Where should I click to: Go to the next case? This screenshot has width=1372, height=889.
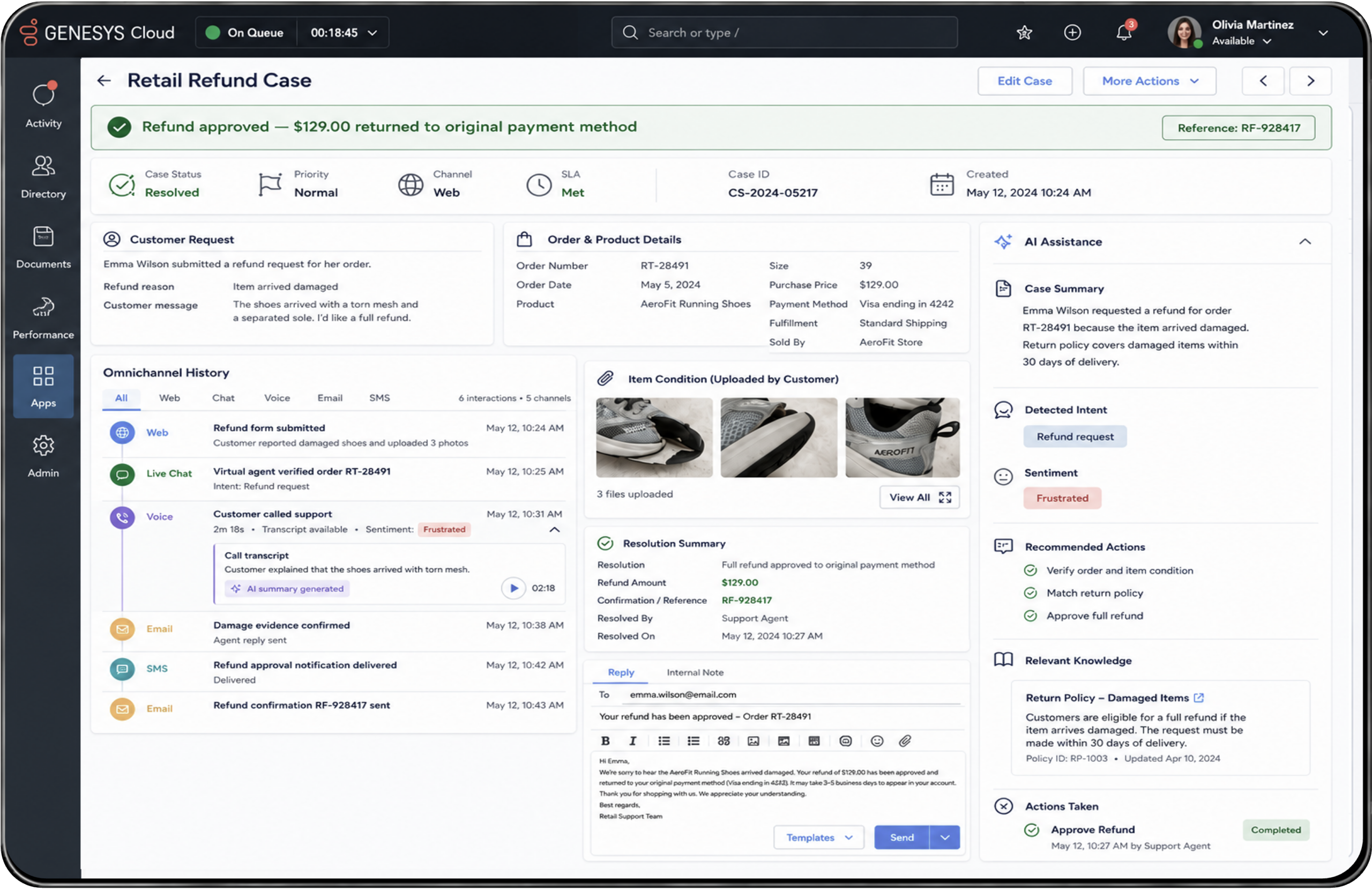(1310, 81)
